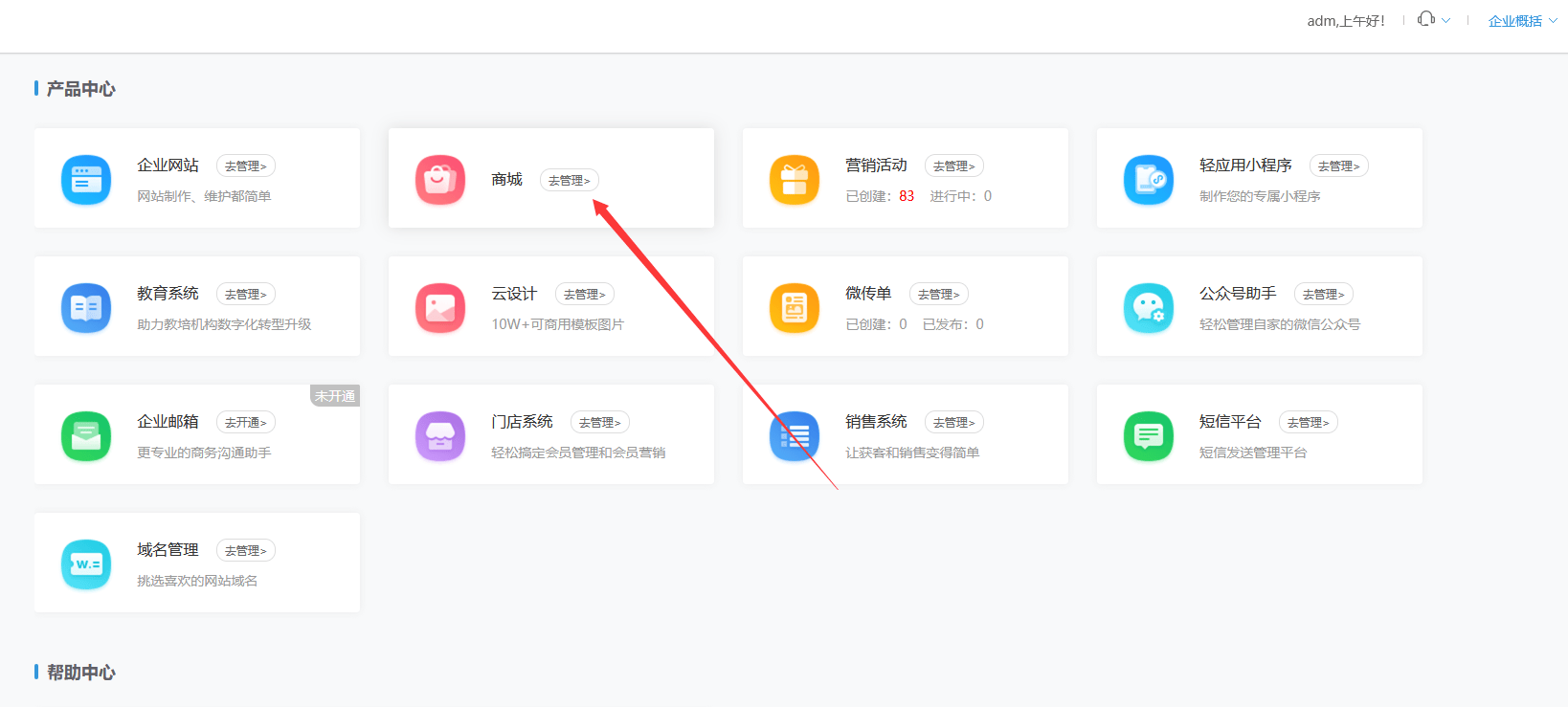Image resolution: width=1568 pixels, height=707 pixels.
Task: Click the 域名管理 title text
Action: [x=168, y=550]
